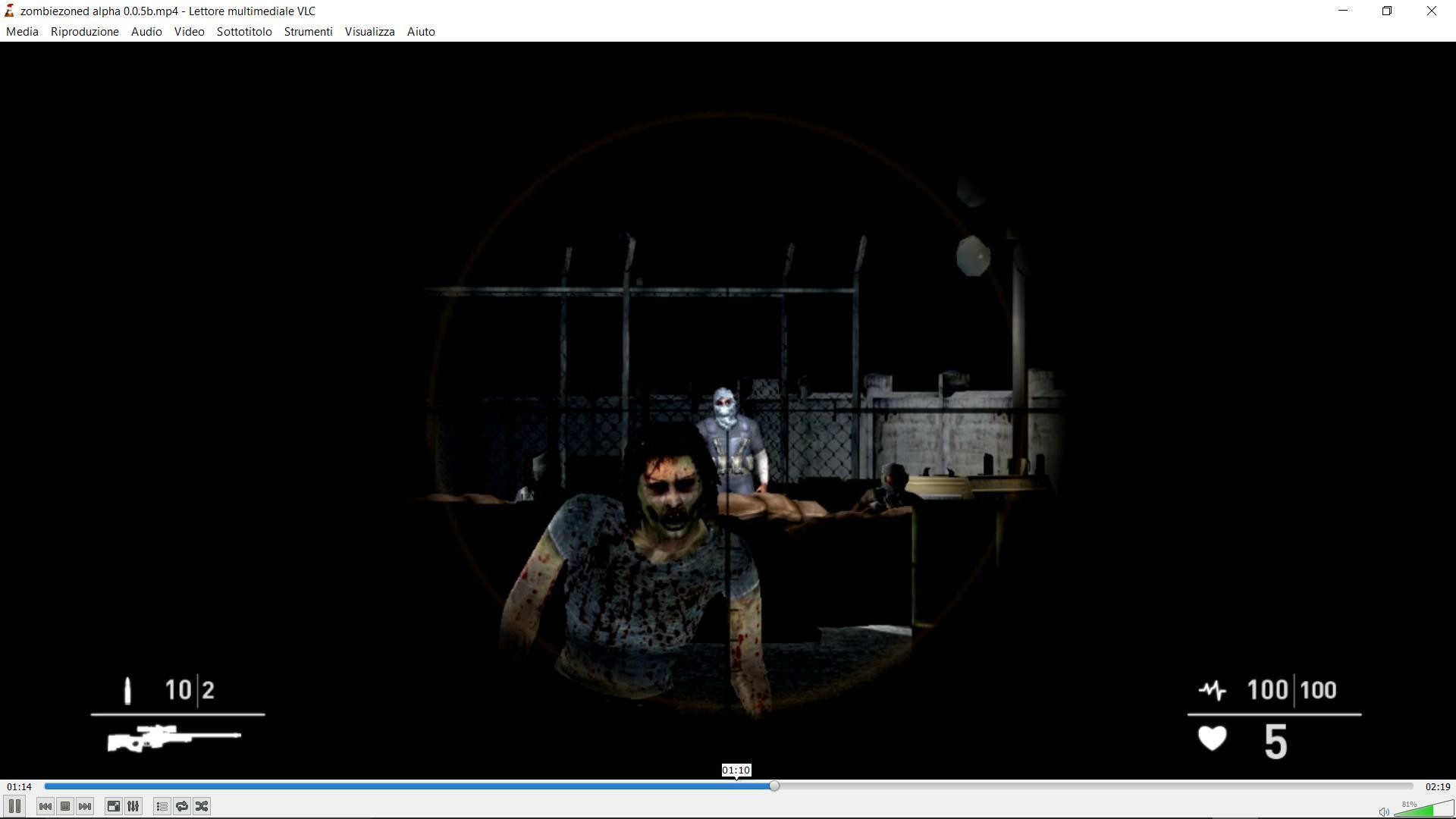1456x819 pixels.
Task: Click the VLC cone title icon
Action: coord(9,11)
